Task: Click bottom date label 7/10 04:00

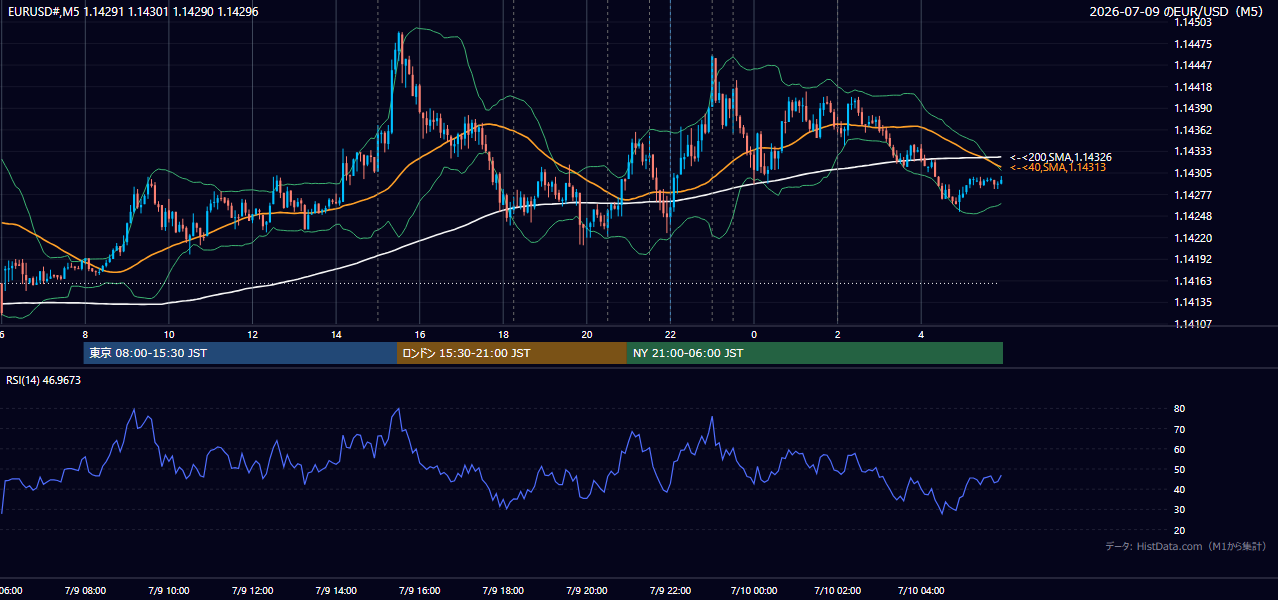Action: 921,591
